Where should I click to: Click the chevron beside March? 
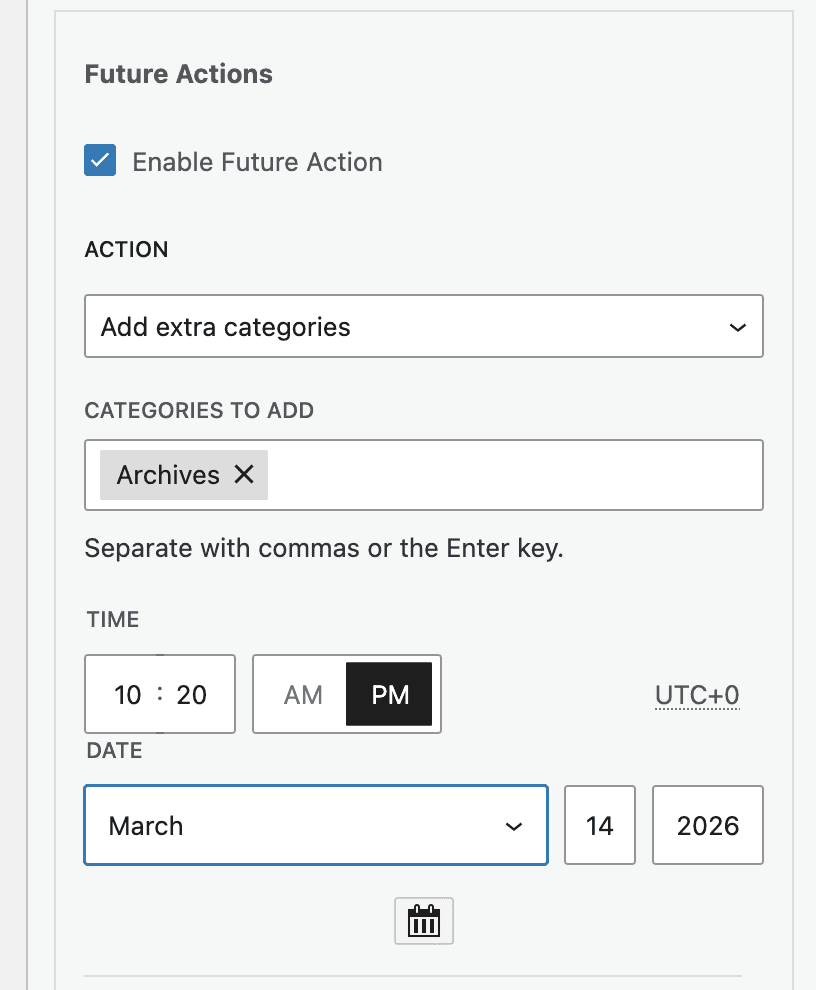(514, 826)
